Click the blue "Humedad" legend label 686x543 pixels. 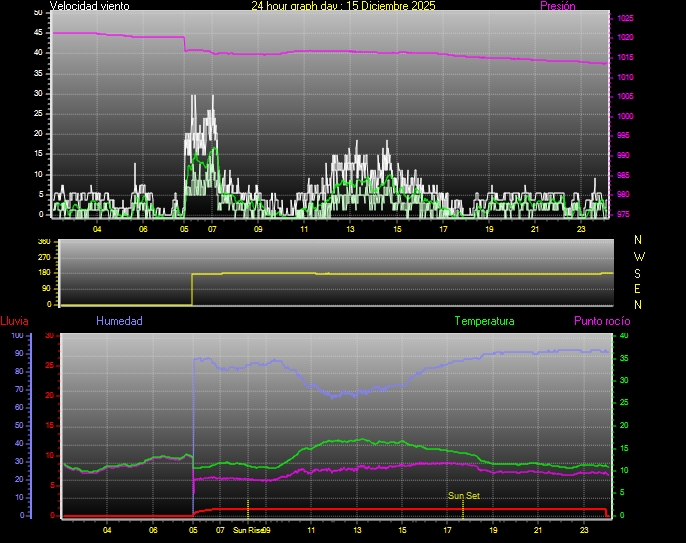[119, 321]
